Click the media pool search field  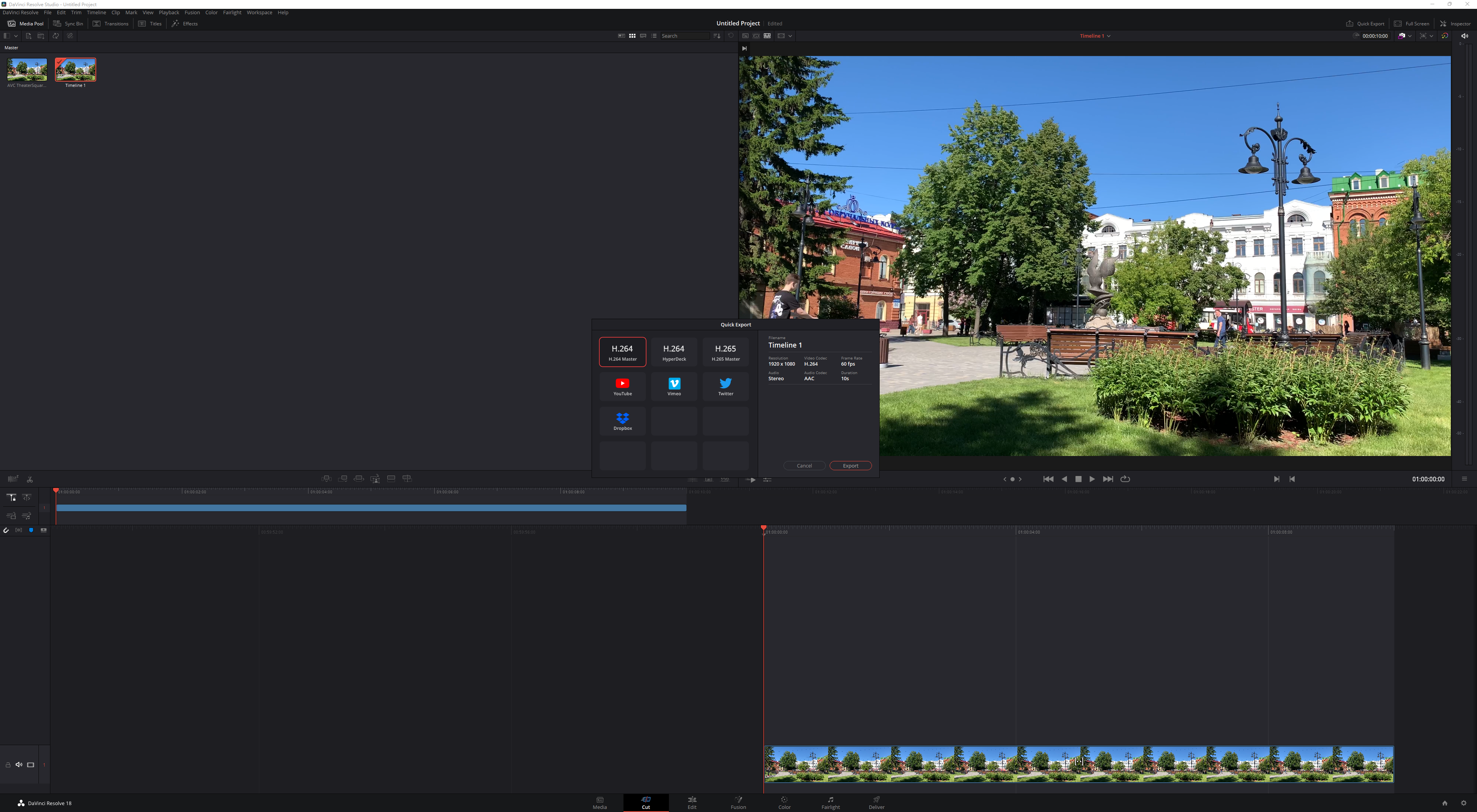point(685,35)
